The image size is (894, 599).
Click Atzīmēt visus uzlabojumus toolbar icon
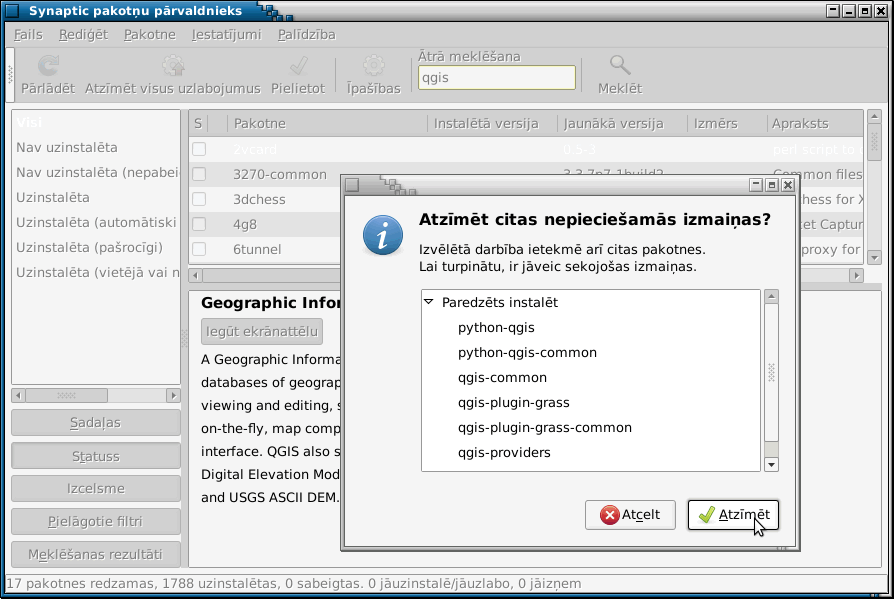click(x=173, y=66)
